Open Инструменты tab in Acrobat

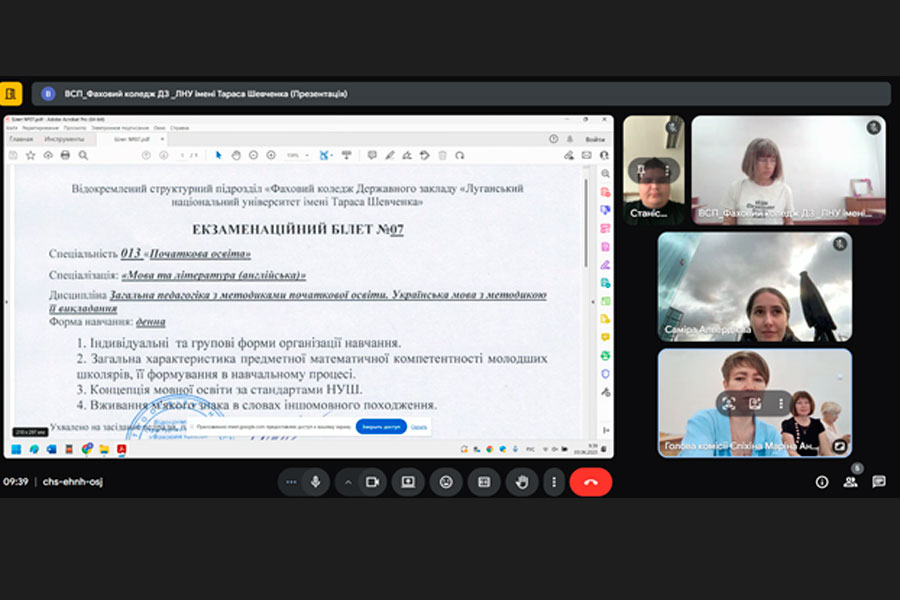pyautogui.click(x=64, y=139)
